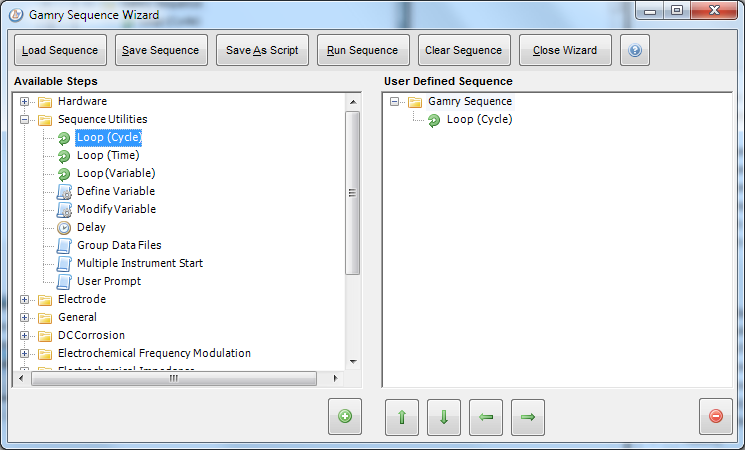
Task: Click the Load Sequence button
Action: [x=60, y=50]
